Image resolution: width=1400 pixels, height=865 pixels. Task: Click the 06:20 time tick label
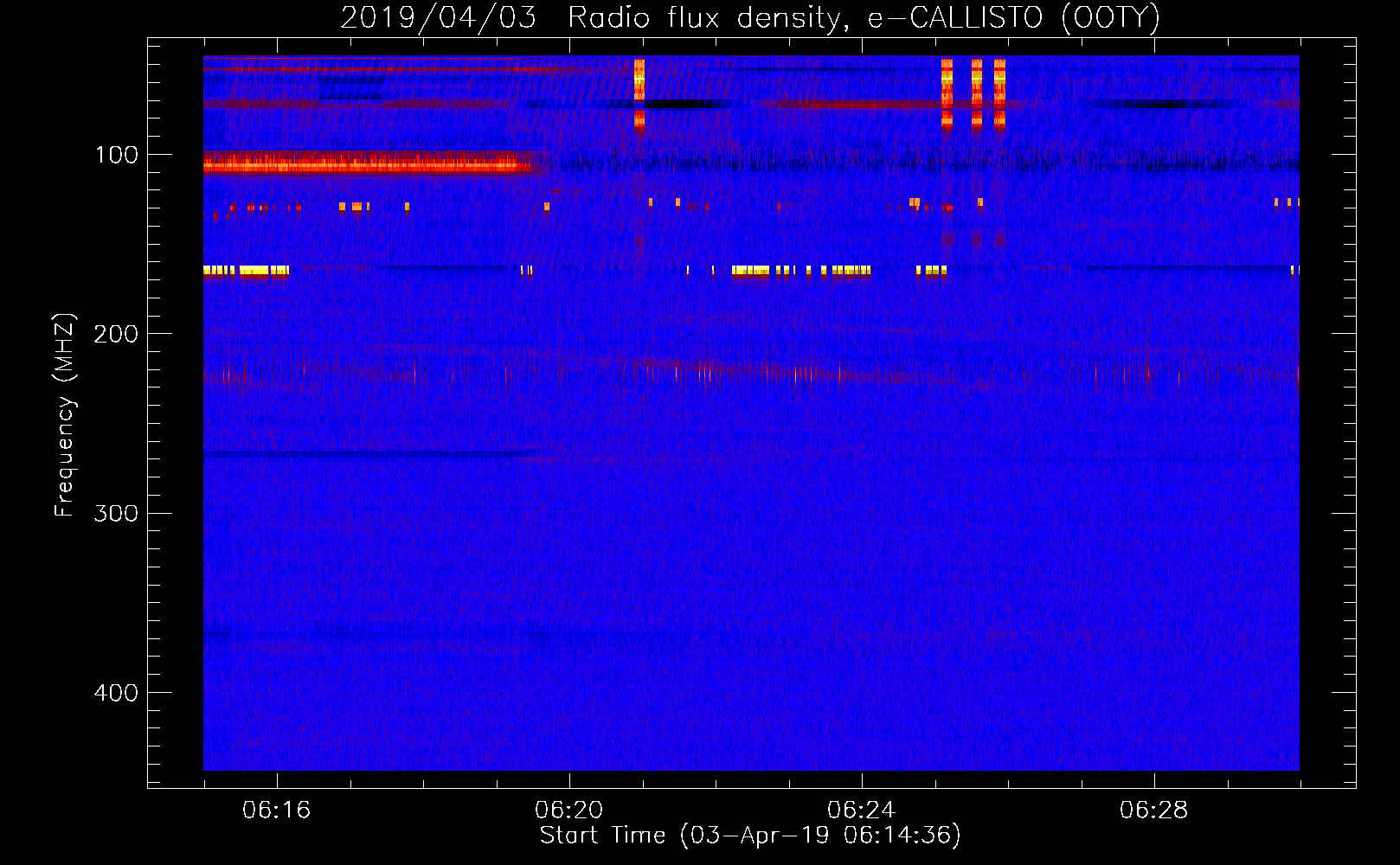pyautogui.click(x=568, y=811)
